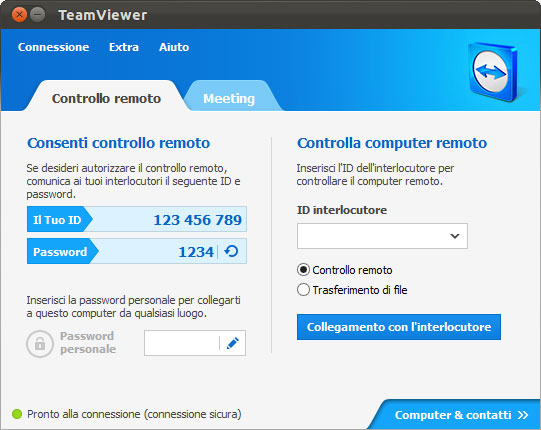Click the Consenti controllo remoto heading
Image resolution: width=541 pixels, height=430 pixels.
(118, 143)
